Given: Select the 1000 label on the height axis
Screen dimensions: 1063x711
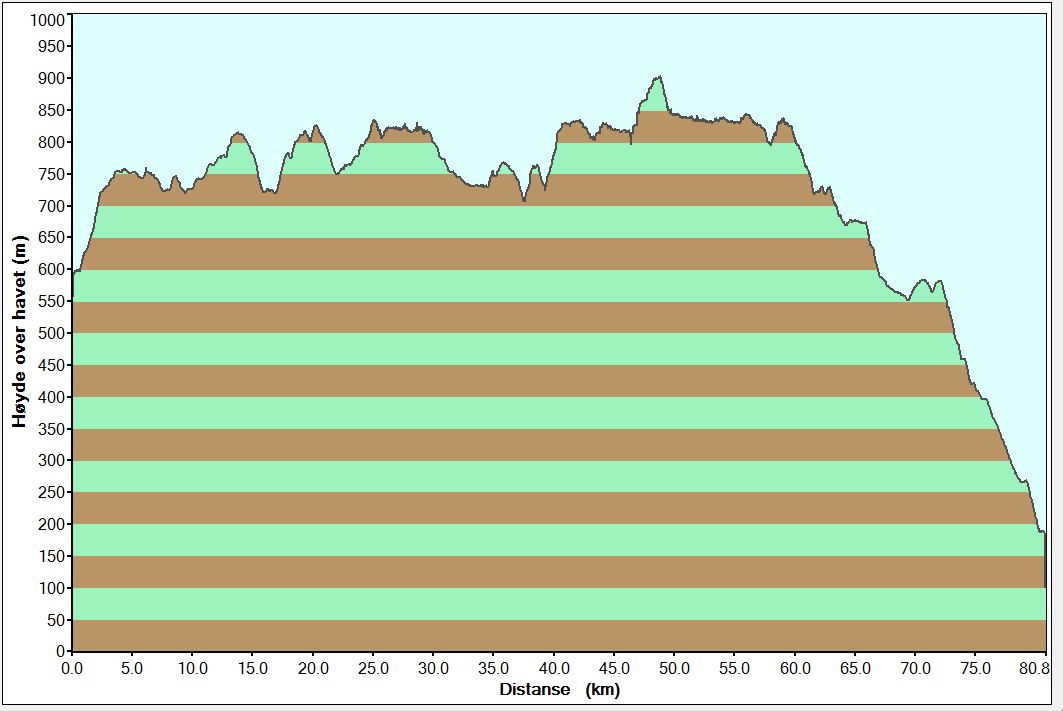Looking at the screenshot, I should click(46, 20).
